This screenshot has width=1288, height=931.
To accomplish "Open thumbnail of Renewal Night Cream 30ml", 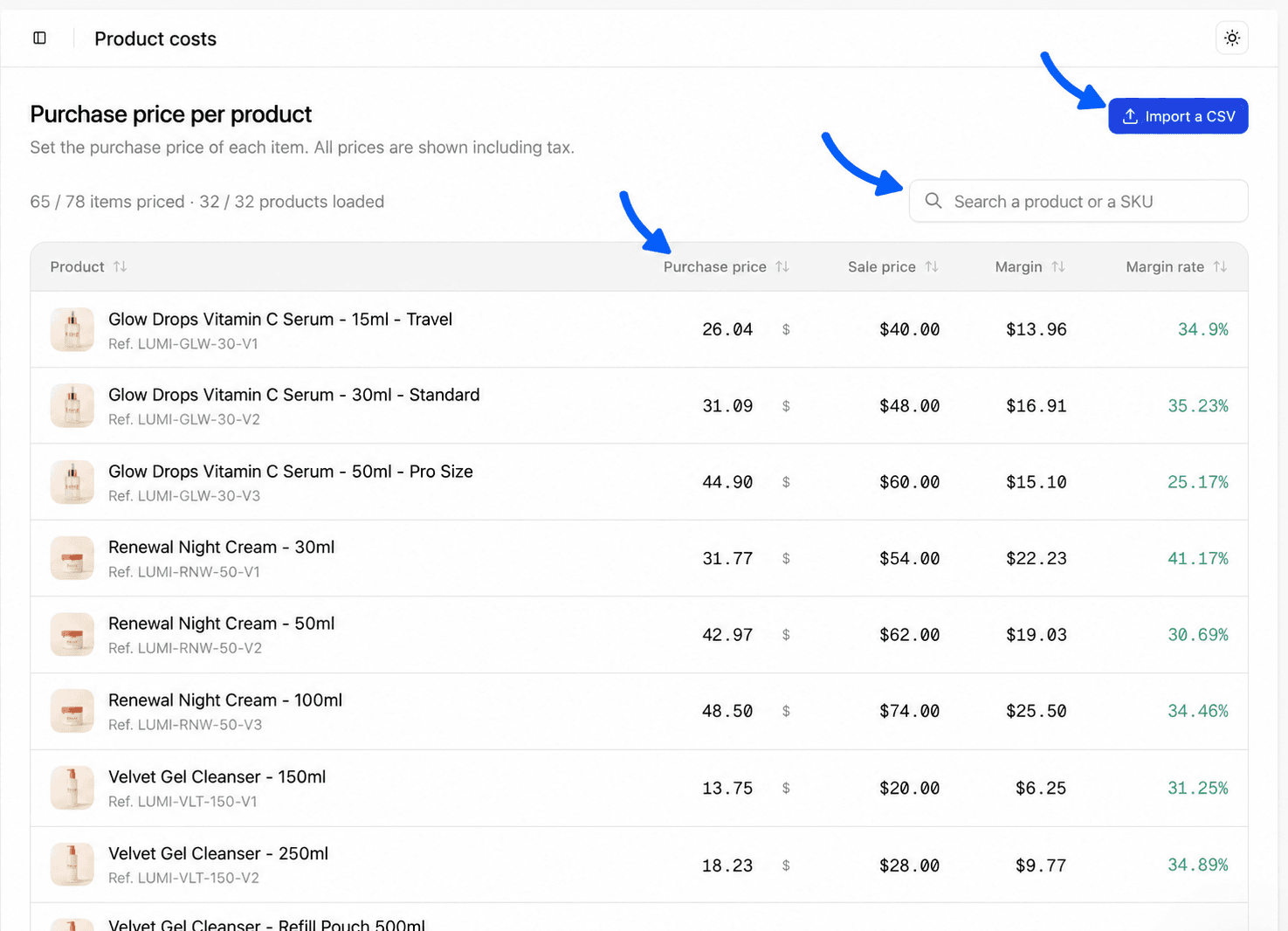I will pos(72,558).
